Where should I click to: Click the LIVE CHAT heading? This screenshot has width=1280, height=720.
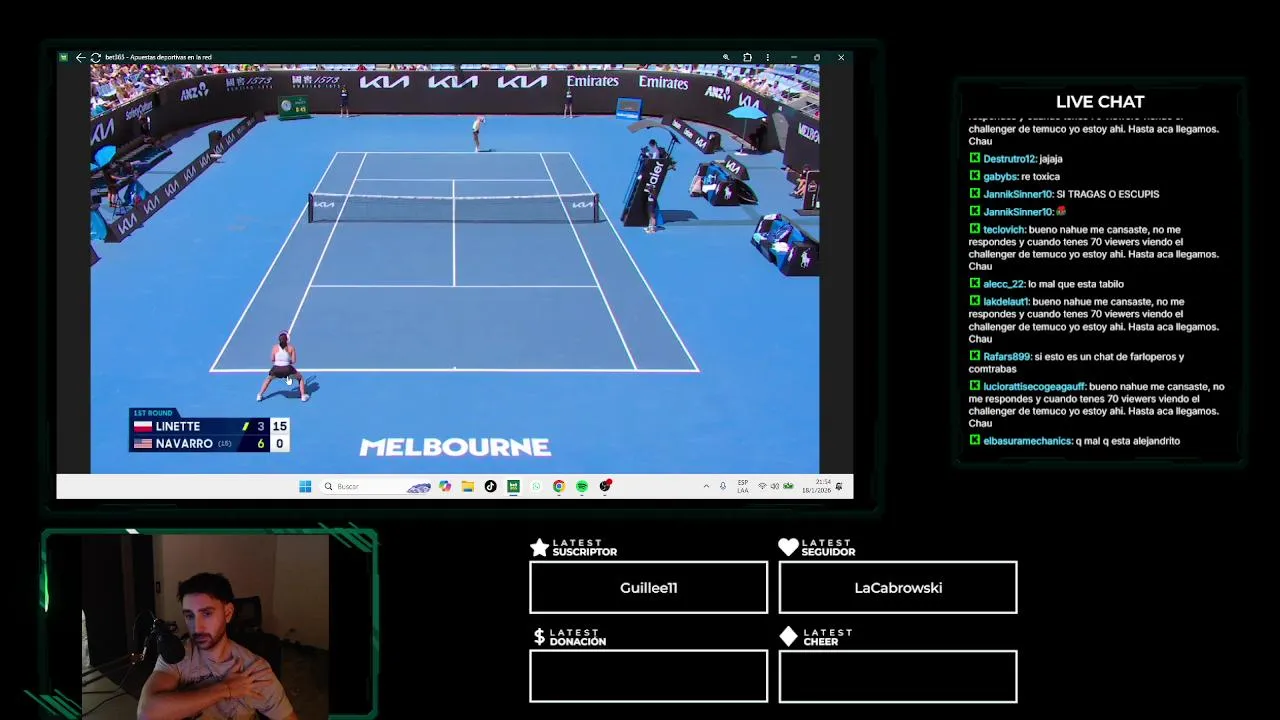[x=1100, y=102]
